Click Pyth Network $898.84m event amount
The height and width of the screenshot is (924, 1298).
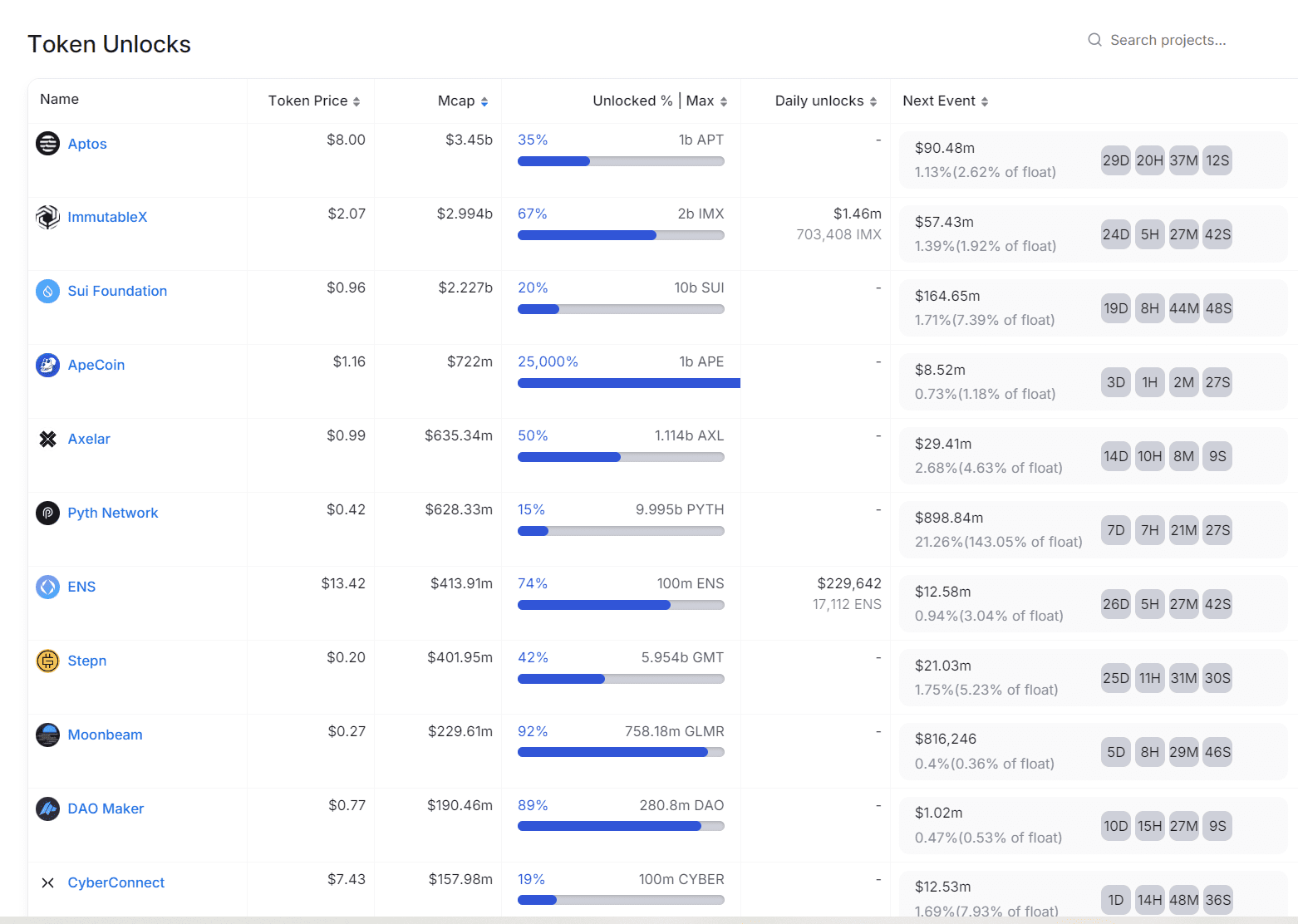tap(949, 518)
